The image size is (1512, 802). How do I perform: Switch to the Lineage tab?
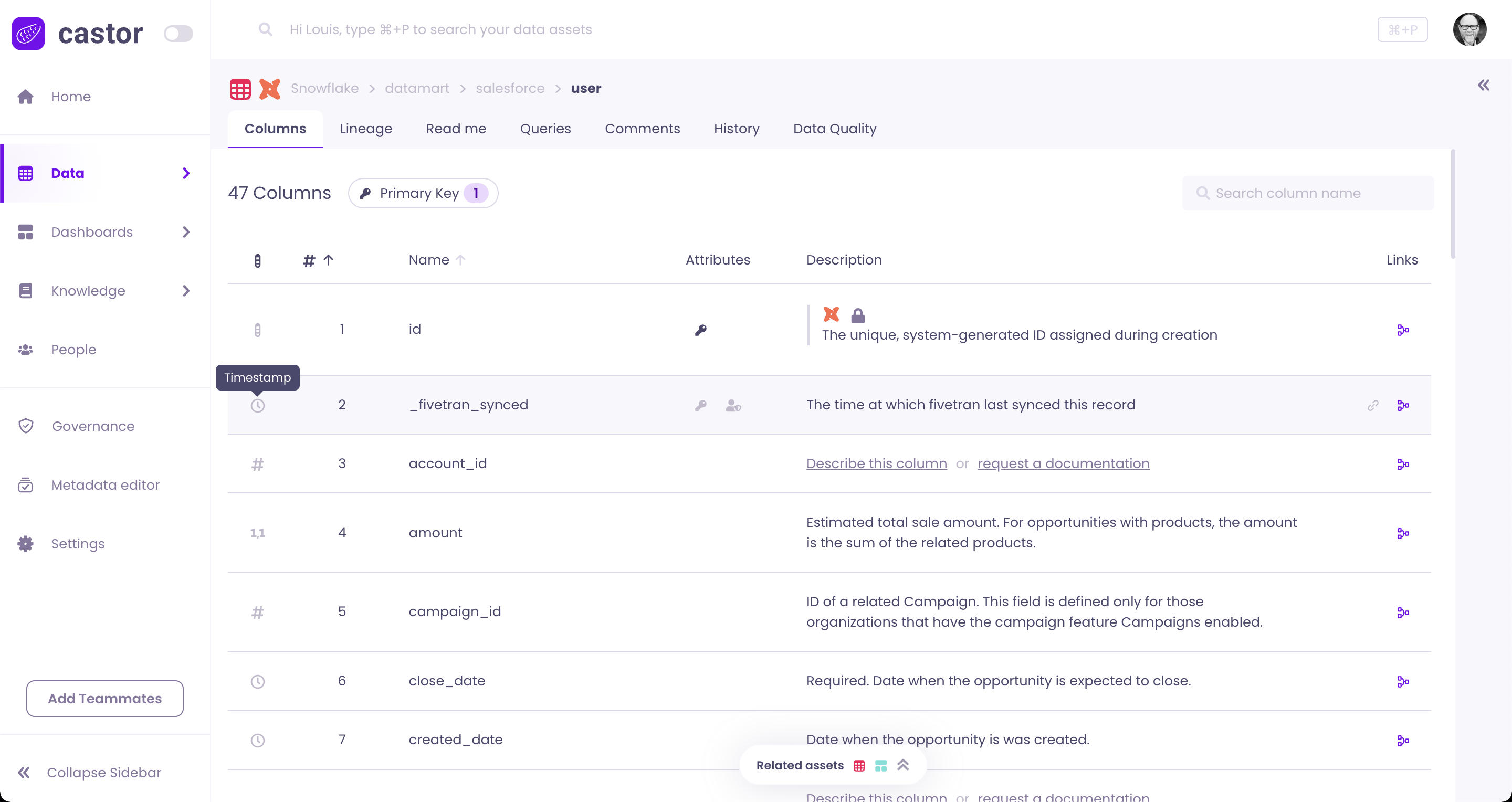point(366,129)
